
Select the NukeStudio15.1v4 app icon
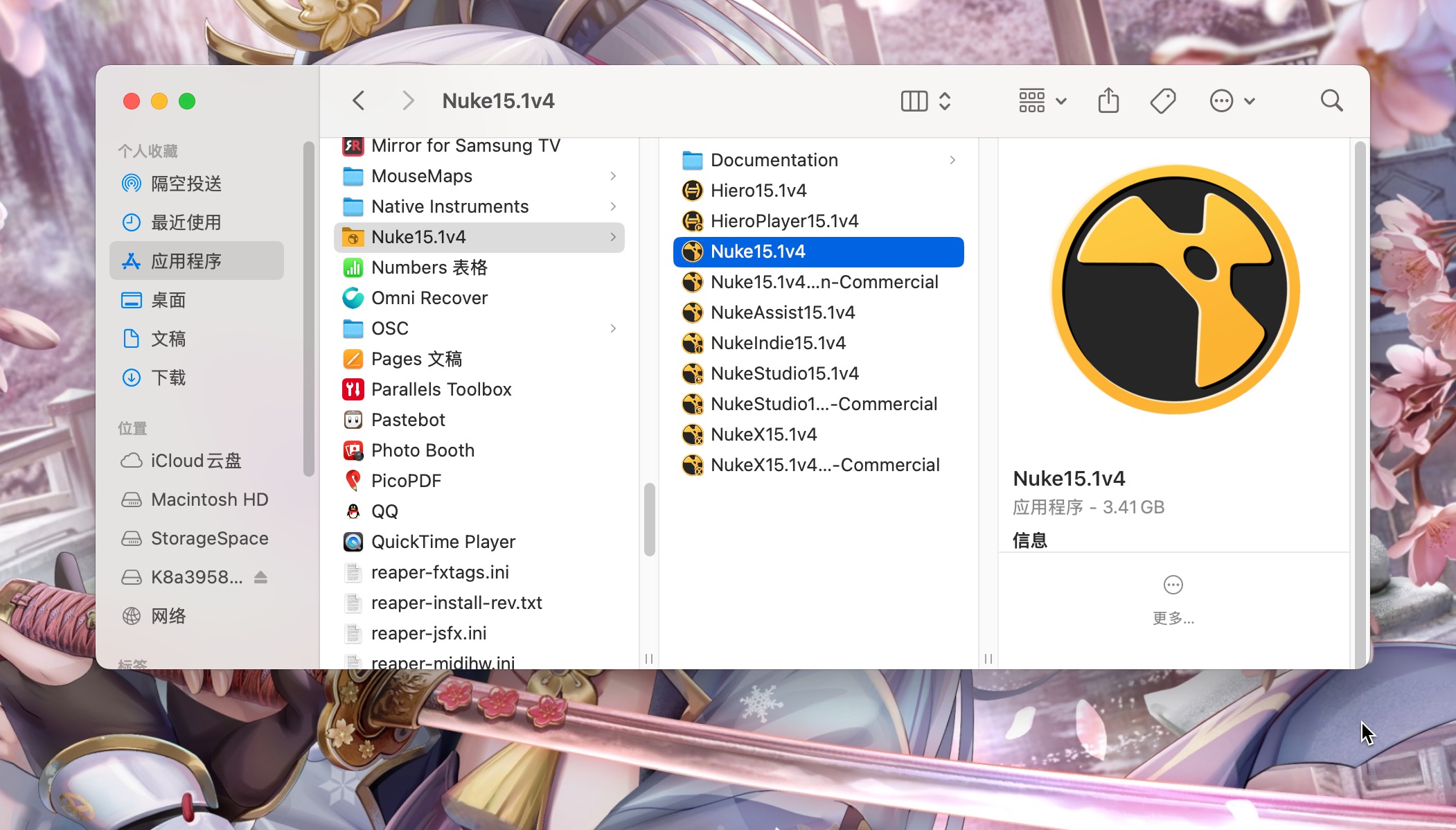tap(693, 373)
